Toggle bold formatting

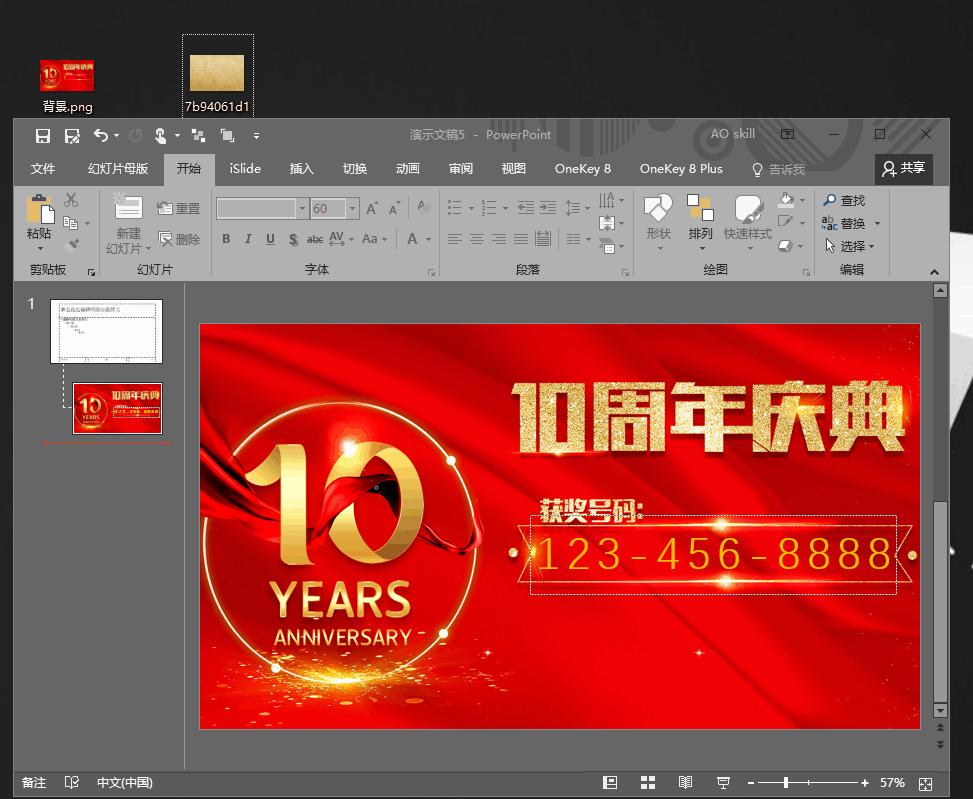pyautogui.click(x=225, y=239)
